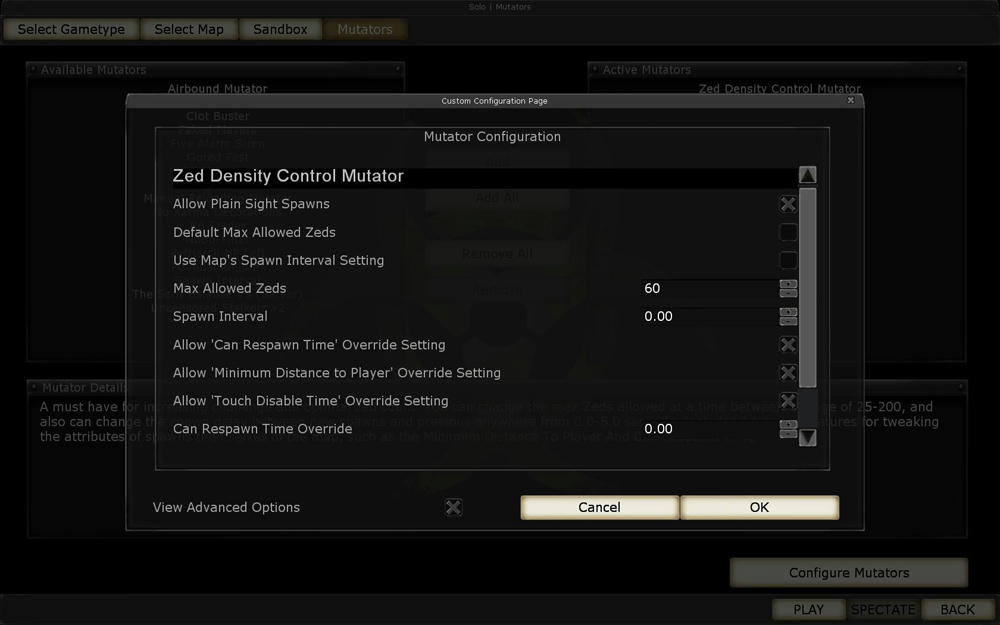The width and height of the screenshot is (1000, 625).
Task: Toggle Allow 'Minimum Distance to Player' Override checkbox
Action: (788, 372)
